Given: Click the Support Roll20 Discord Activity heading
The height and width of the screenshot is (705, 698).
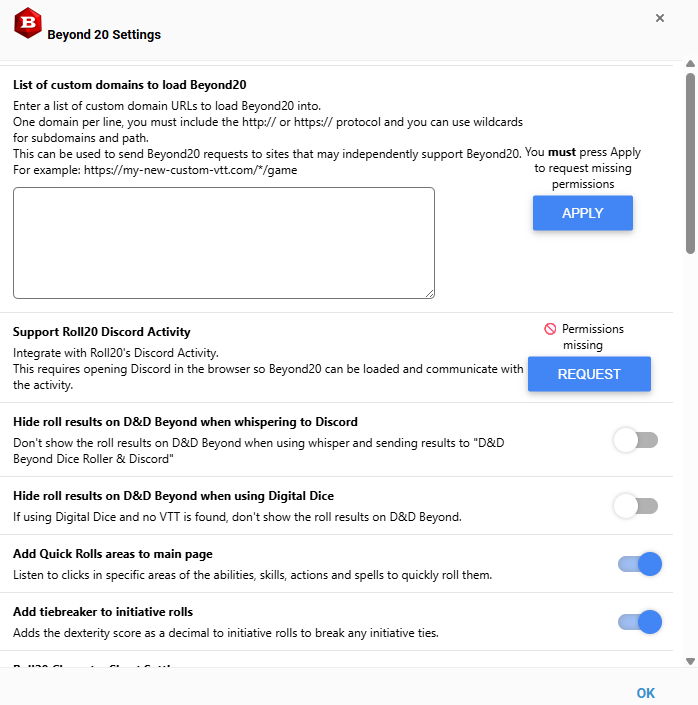Looking at the screenshot, I should [102, 332].
